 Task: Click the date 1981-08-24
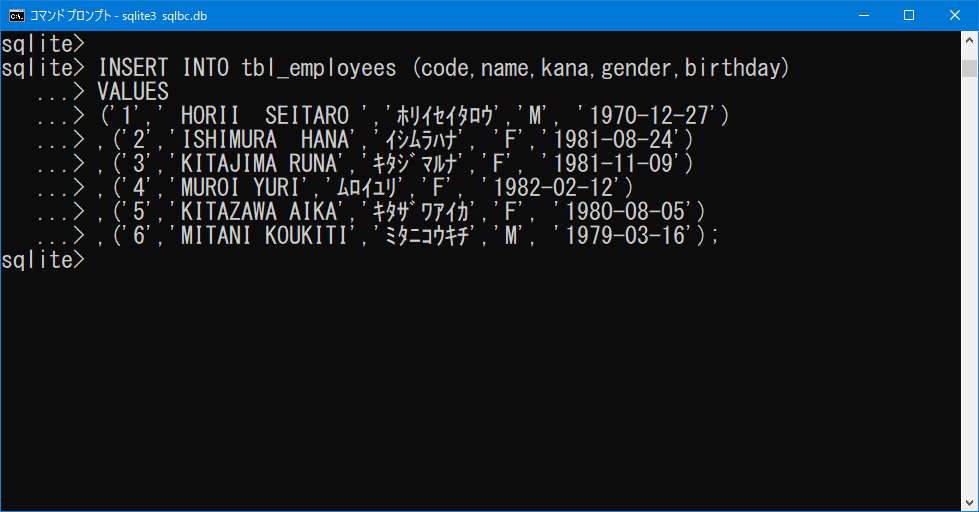pos(614,139)
